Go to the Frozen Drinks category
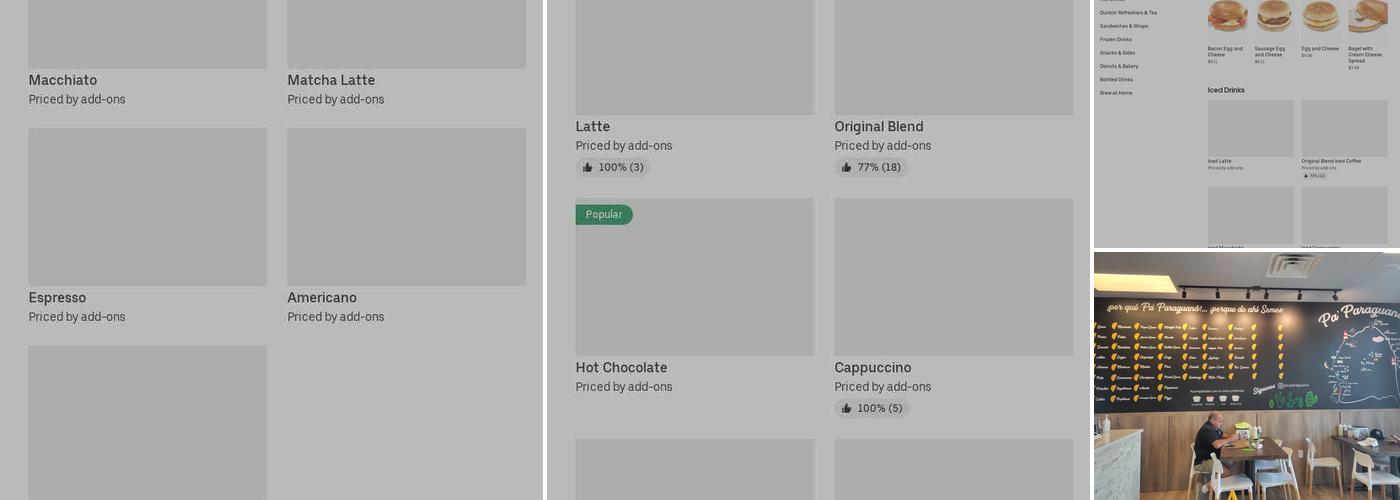Viewport: 1400px width, 500px height. 1116,40
